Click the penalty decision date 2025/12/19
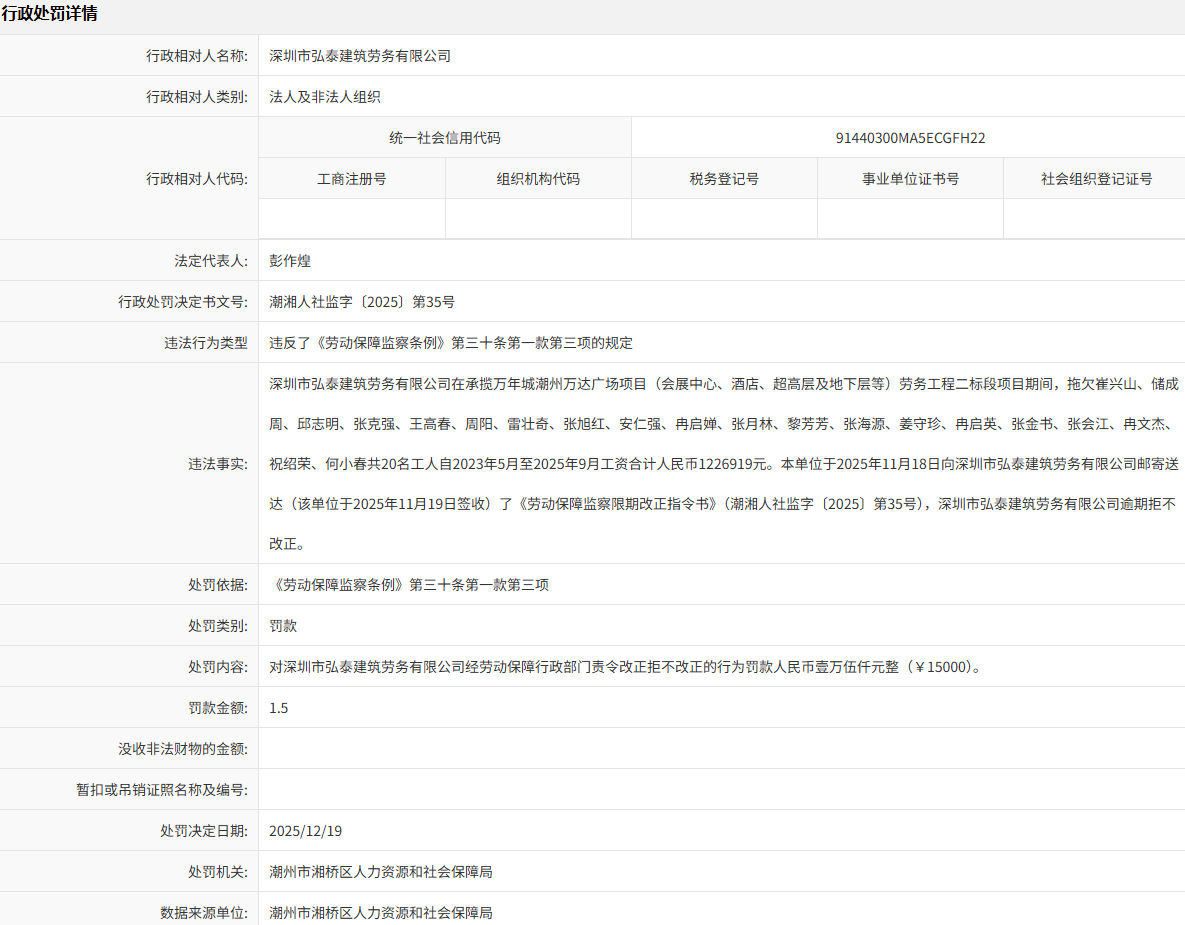Screen dimensions: 1185x925 pos(306,831)
